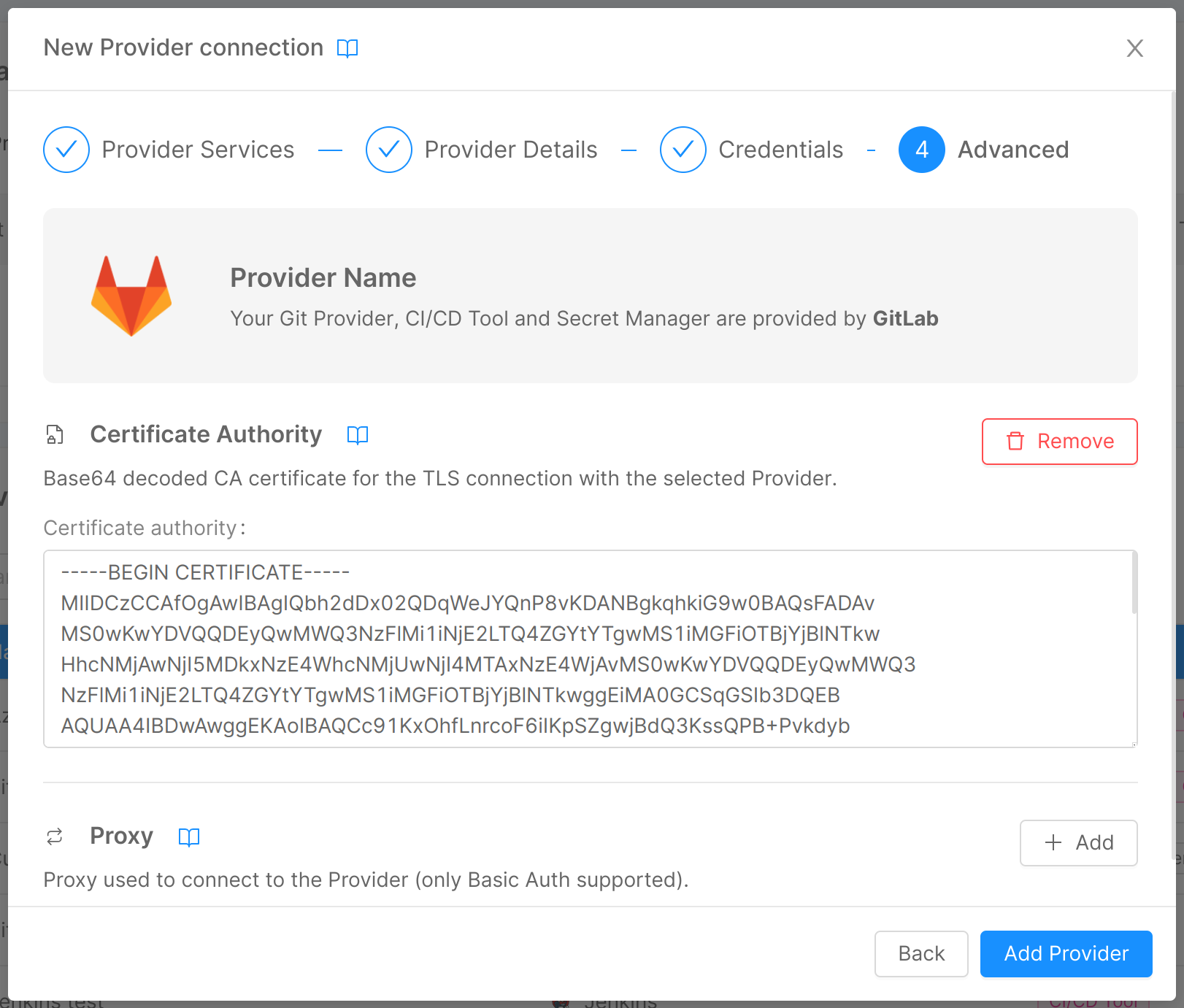The height and width of the screenshot is (1008, 1184).
Task: Click Add Provider to finish
Action: (1066, 954)
